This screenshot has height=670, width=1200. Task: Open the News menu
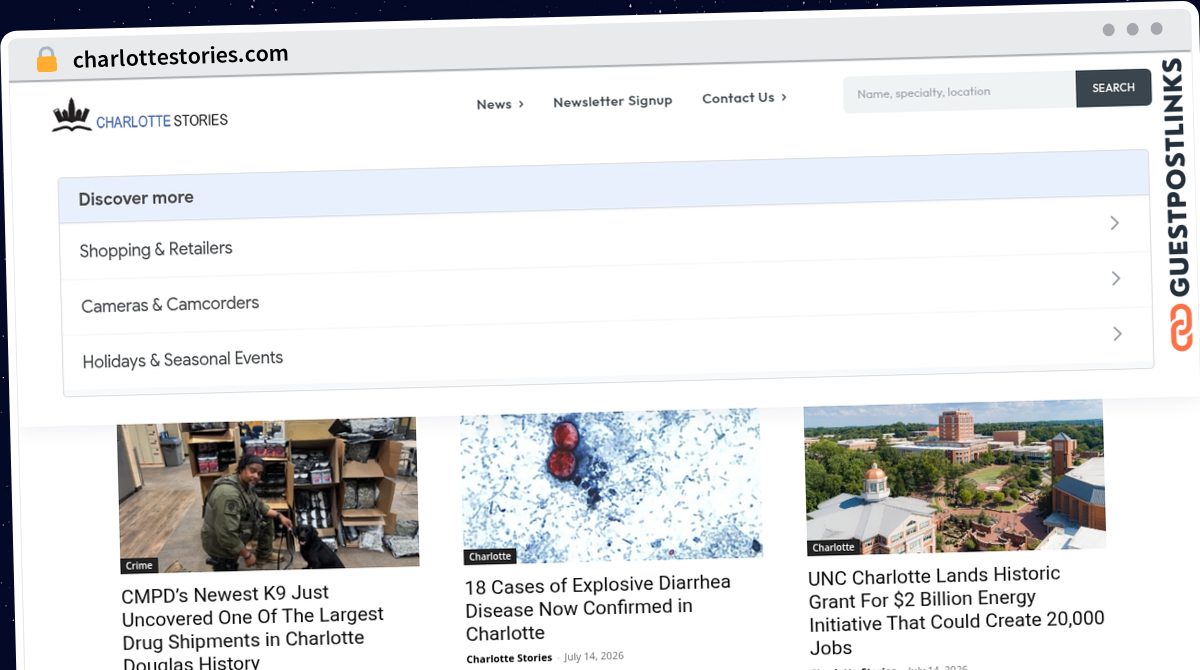pyautogui.click(x=494, y=104)
